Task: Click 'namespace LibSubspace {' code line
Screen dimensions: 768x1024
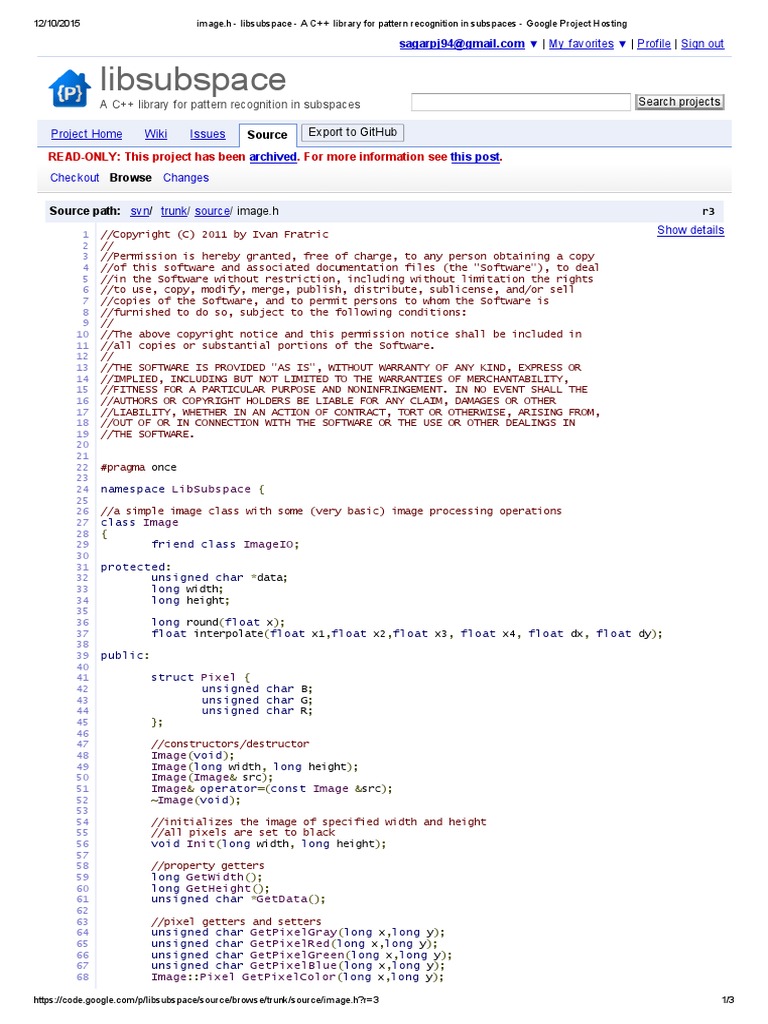Action: pyautogui.click(x=182, y=489)
